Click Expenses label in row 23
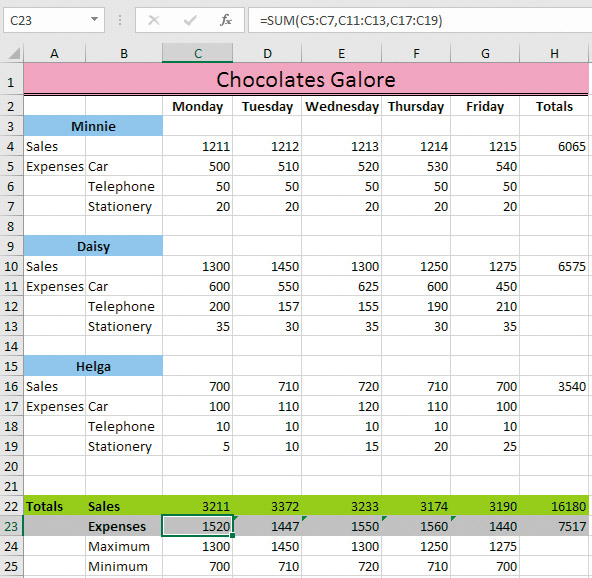 [117, 526]
